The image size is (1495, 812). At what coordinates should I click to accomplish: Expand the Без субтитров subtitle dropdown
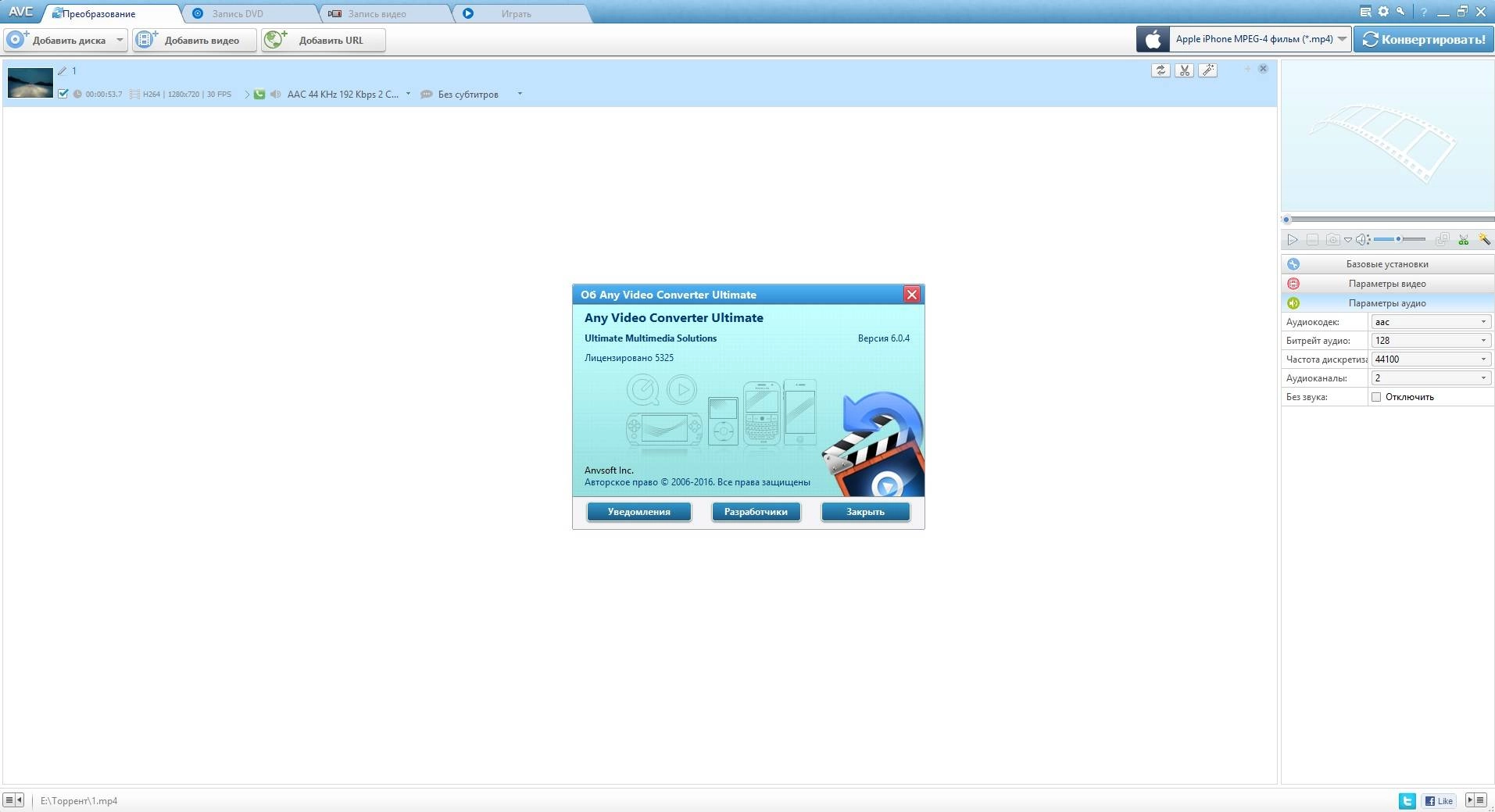tap(520, 94)
